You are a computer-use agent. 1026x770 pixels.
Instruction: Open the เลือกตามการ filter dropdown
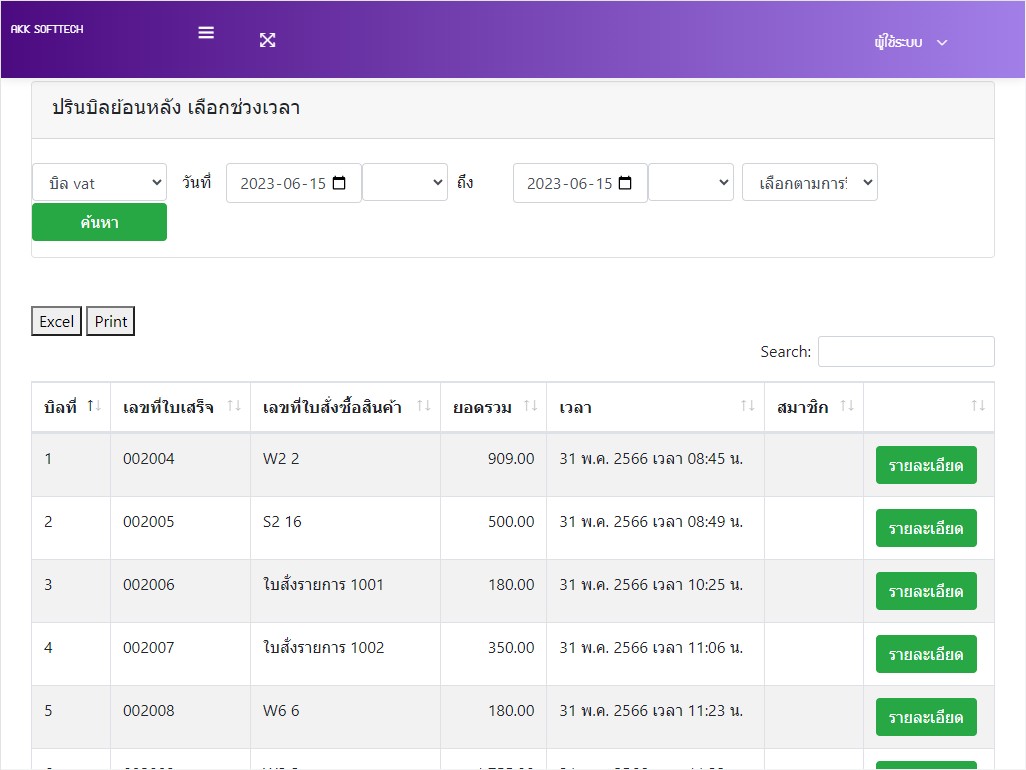click(809, 183)
